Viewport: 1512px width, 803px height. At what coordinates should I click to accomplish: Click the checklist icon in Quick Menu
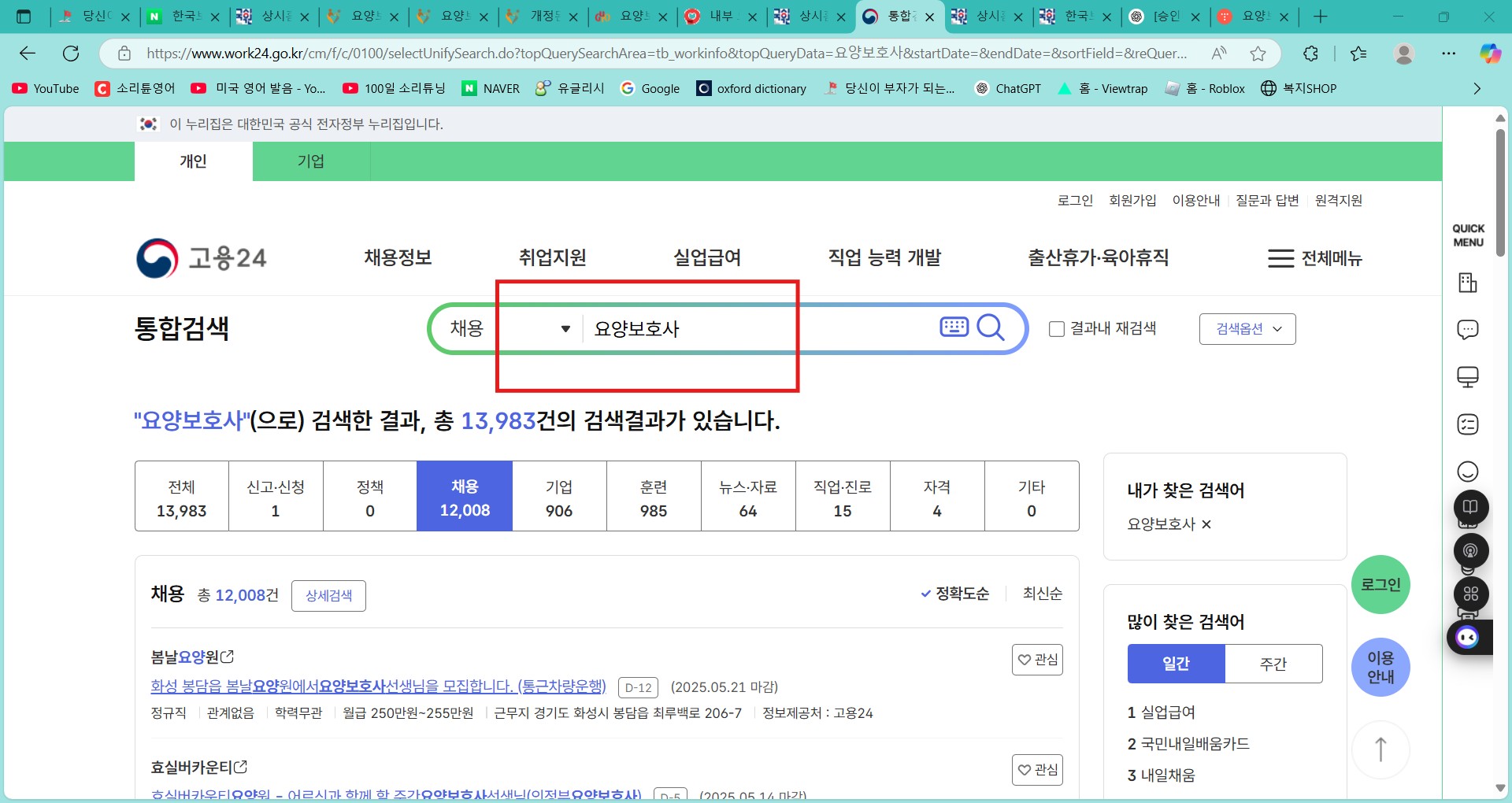click(1468, 425)
